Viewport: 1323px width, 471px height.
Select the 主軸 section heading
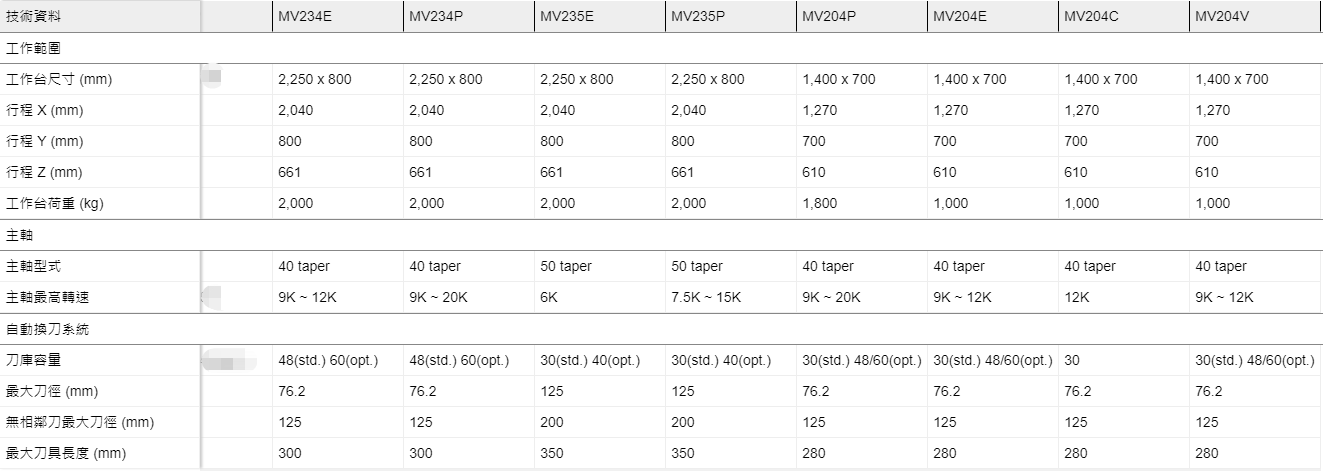click(20, 235)
